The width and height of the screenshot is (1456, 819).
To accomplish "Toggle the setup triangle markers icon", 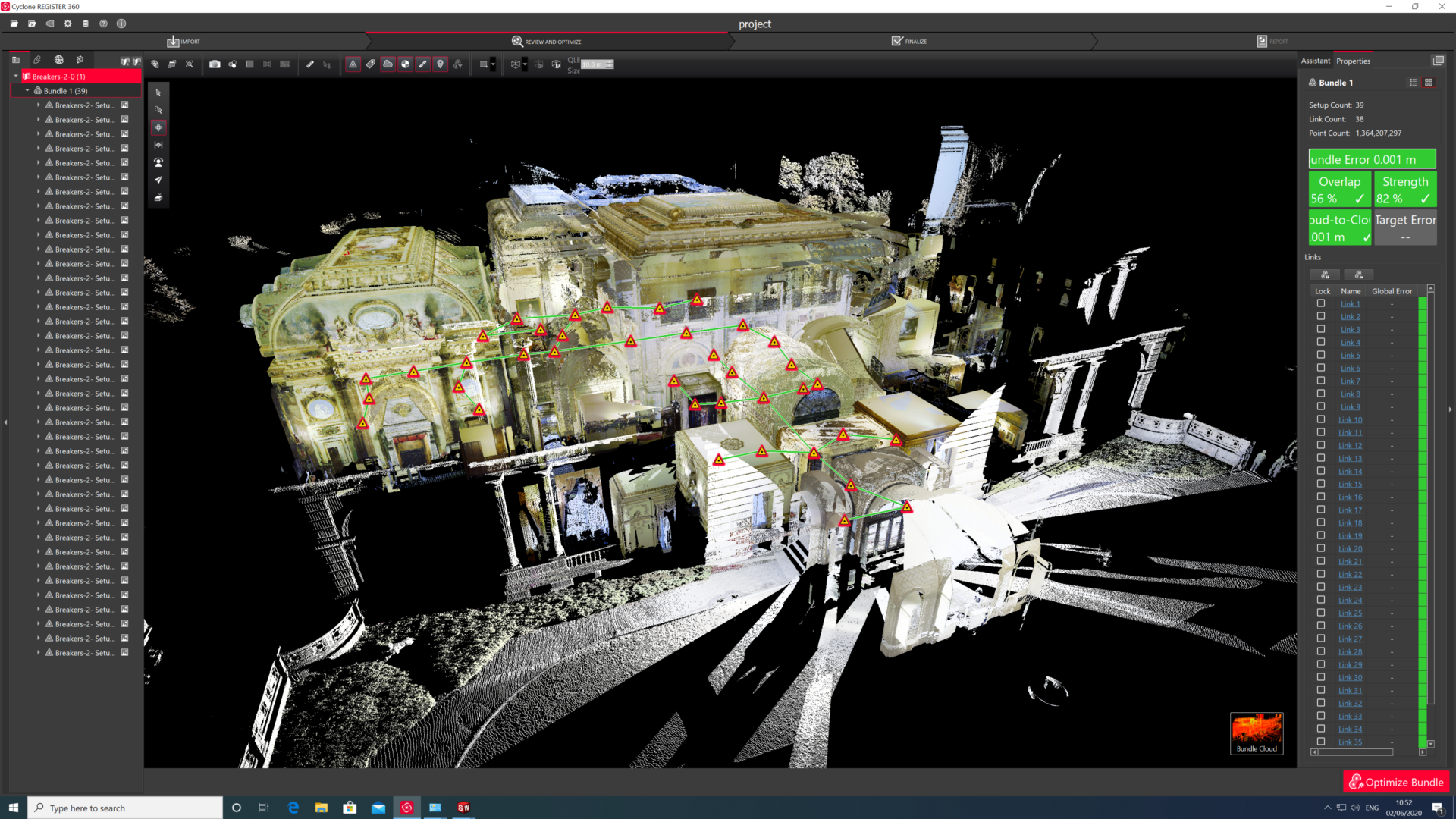I will tap(353, 64).
